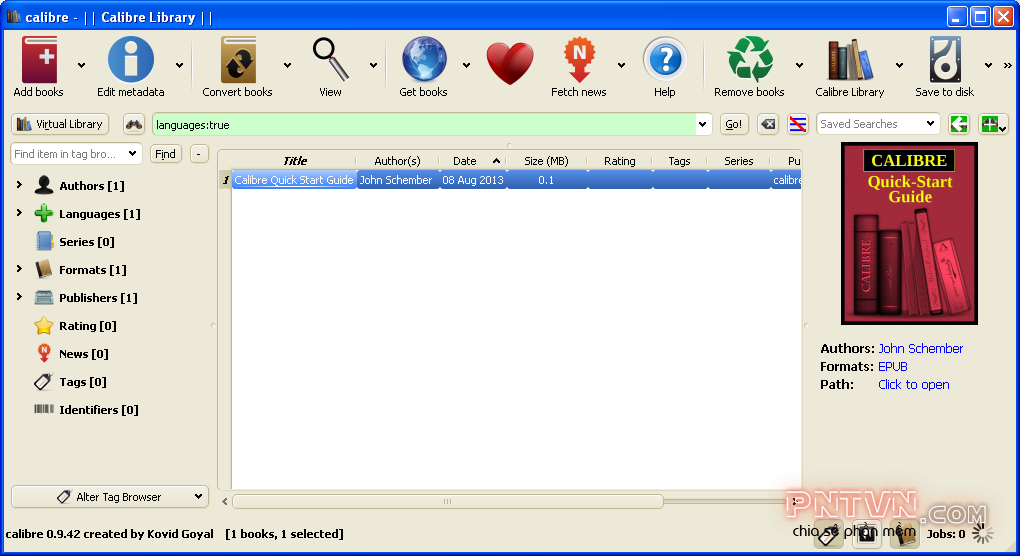Screen dimensions: 1020x556
Task: Open the Edit metadata dropdown arrow
Action: coord(179,65)
